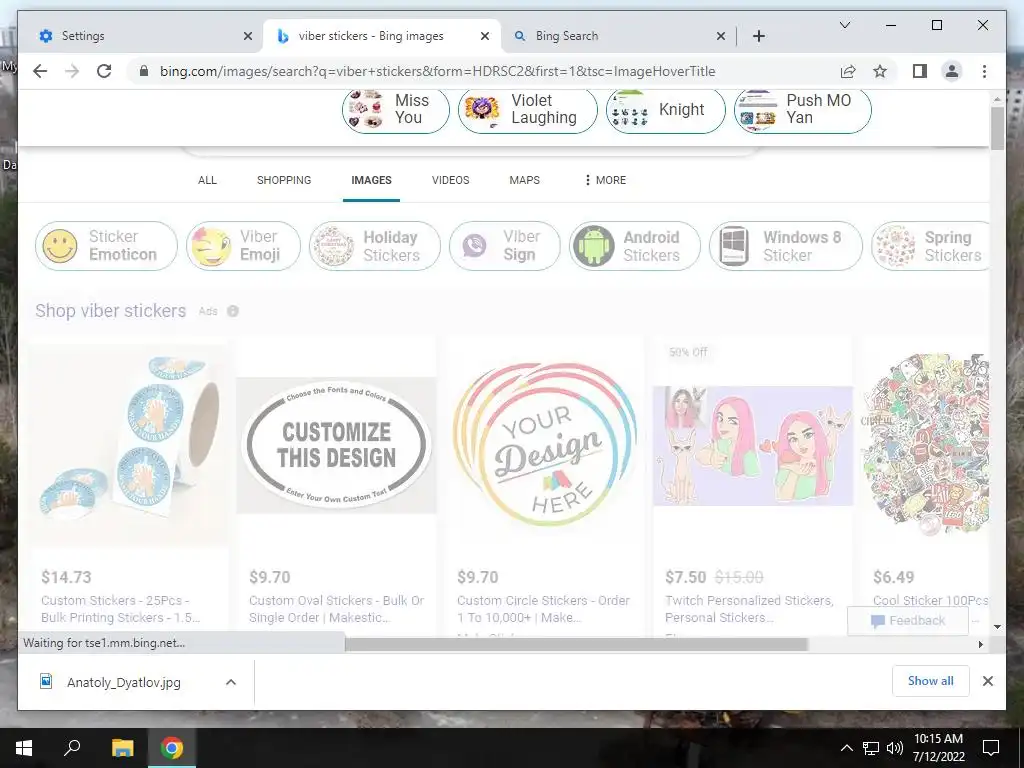Open the MAPS search category
The width and height of the screenshot is (1024, 768).
524,180
